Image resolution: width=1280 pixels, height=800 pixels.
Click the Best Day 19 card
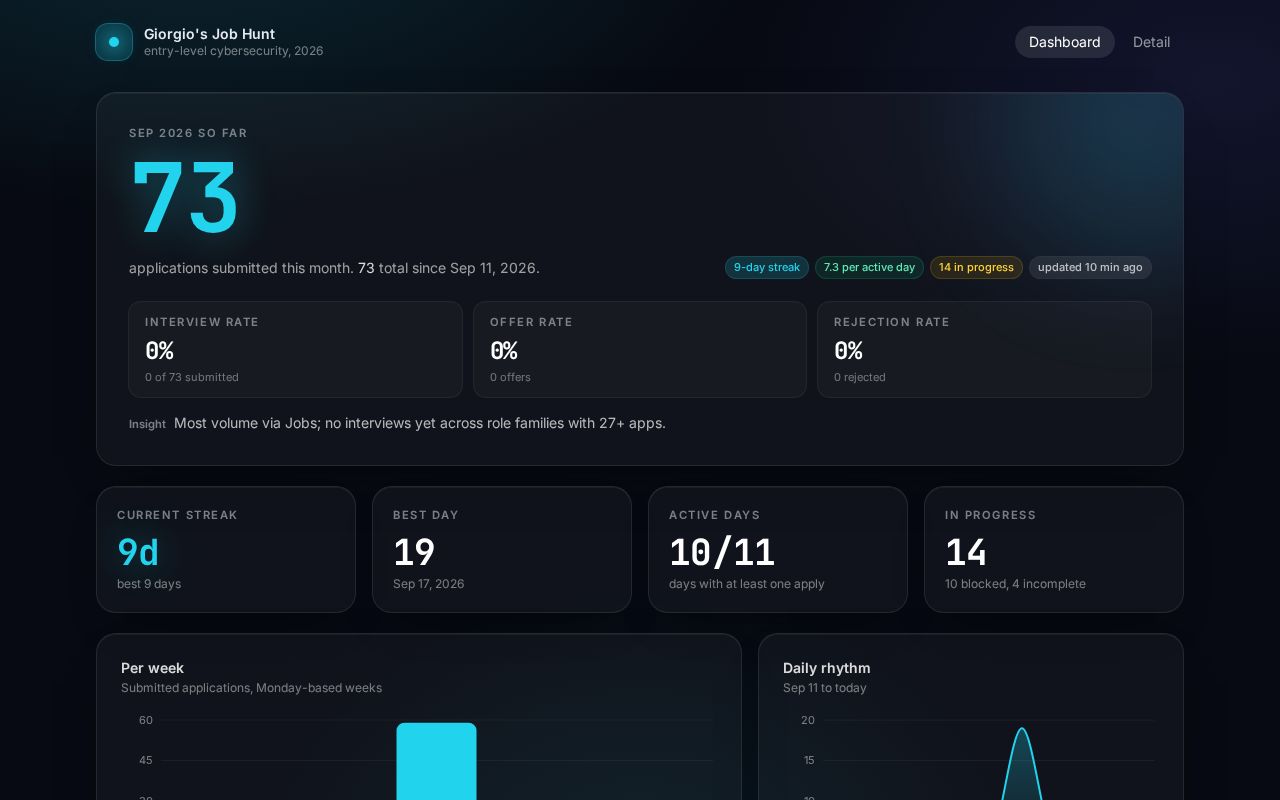[502, 549]
